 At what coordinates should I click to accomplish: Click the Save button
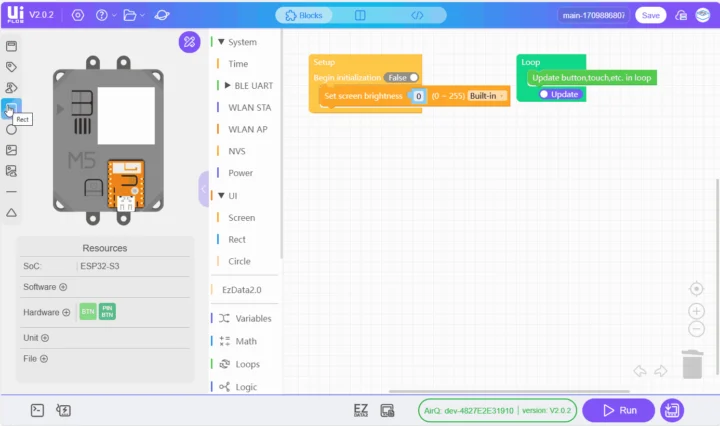click(x=650, y=15)
